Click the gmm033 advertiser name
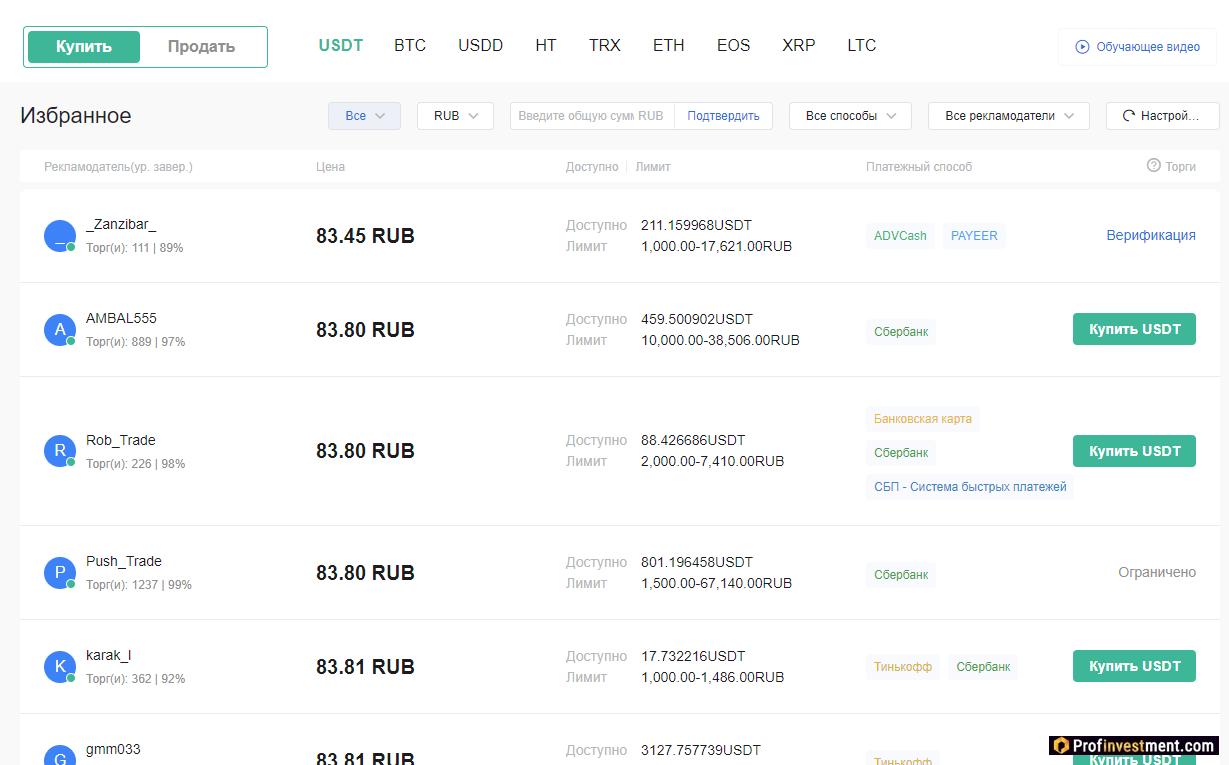Screen dimensions: 1229x765 pyautogui.click(x=113, y=749)
